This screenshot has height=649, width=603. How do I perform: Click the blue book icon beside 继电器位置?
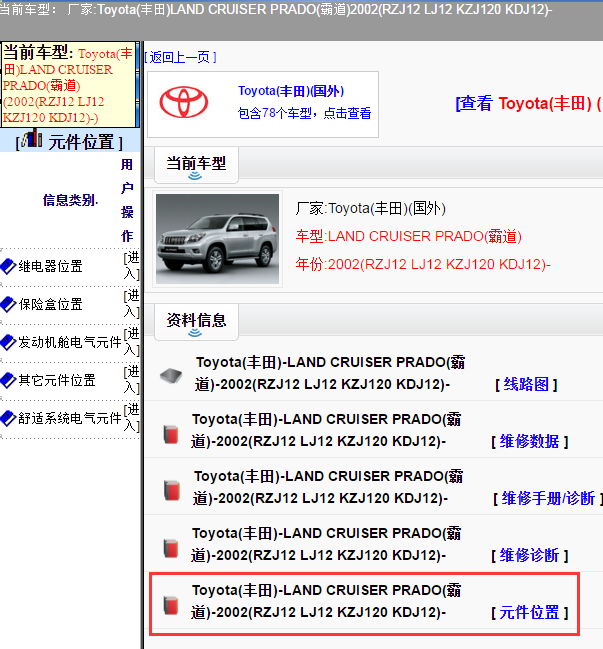8,267
